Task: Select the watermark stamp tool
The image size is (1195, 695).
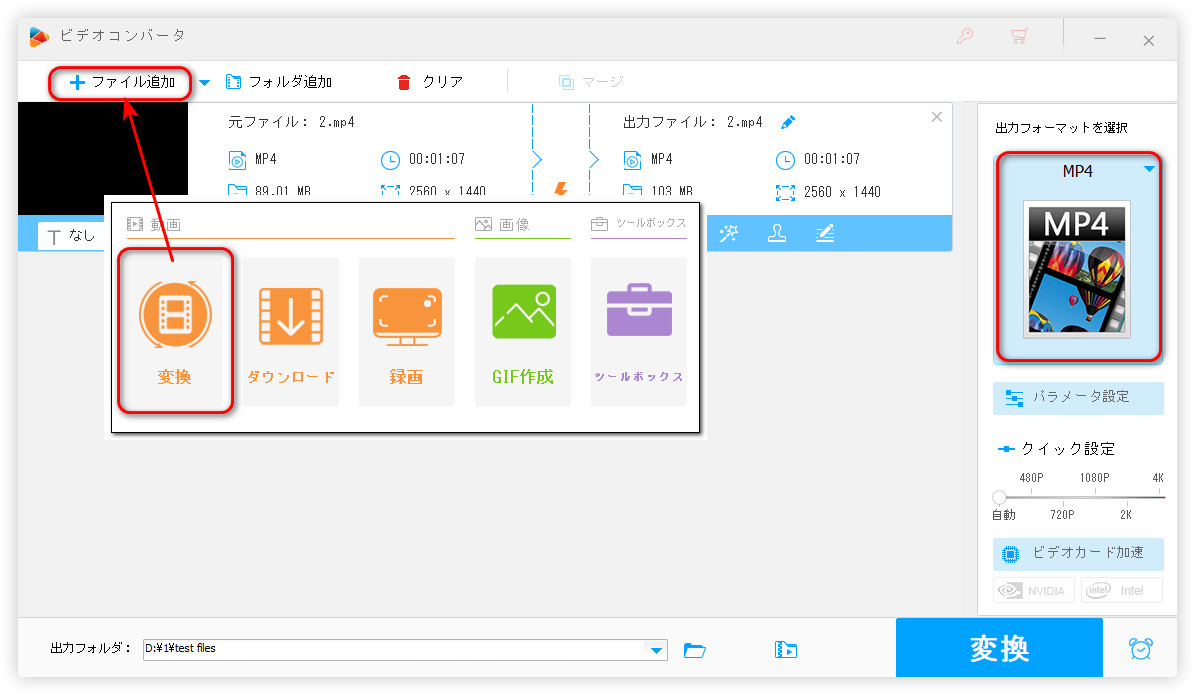Action: (776, 234)
